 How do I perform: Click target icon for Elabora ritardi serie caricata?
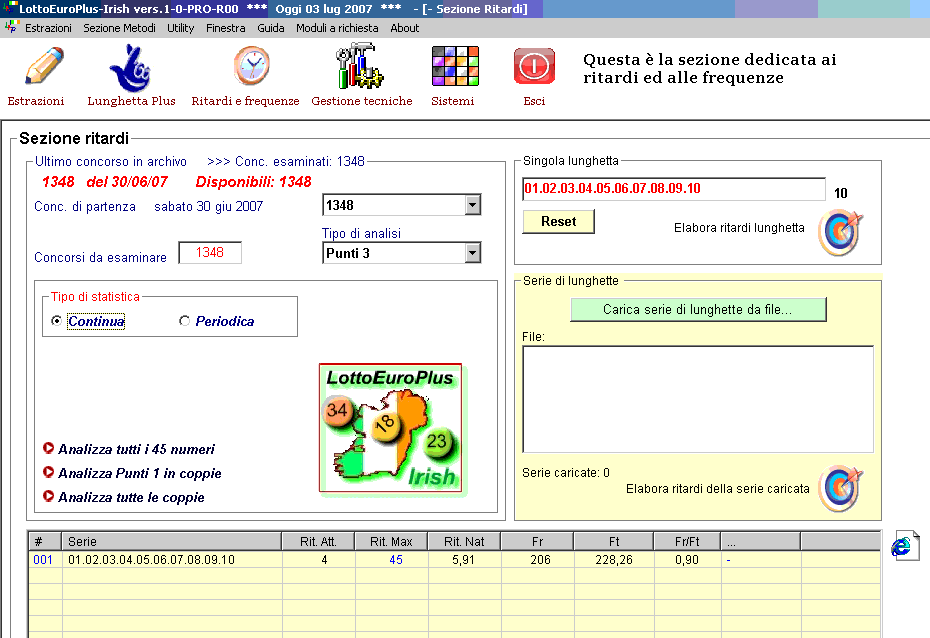tap(840, 488)
